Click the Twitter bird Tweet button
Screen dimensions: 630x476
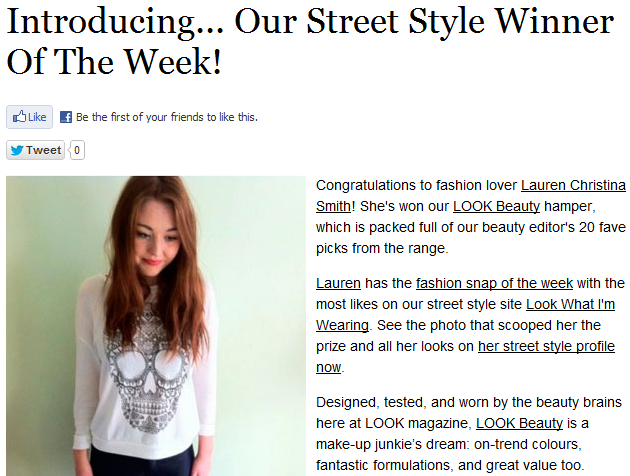(x=35, y=150)
